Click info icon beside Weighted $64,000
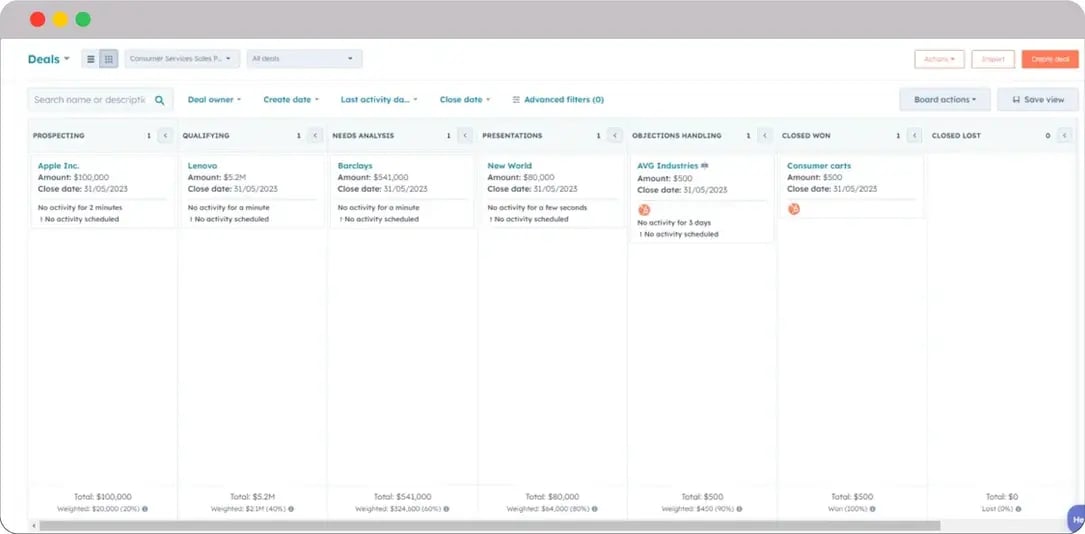 click(595, 509)
